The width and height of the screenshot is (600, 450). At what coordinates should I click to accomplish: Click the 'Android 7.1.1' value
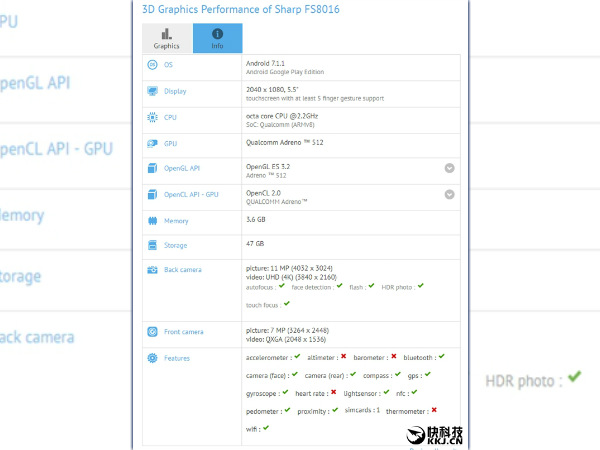click(x=265, y=64)
